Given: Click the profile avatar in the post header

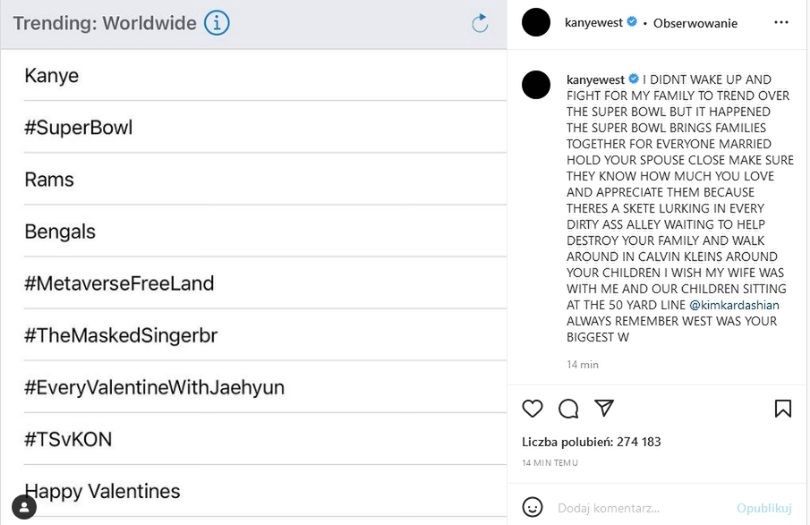Looking at the screenshot, I should pos(536,22).
